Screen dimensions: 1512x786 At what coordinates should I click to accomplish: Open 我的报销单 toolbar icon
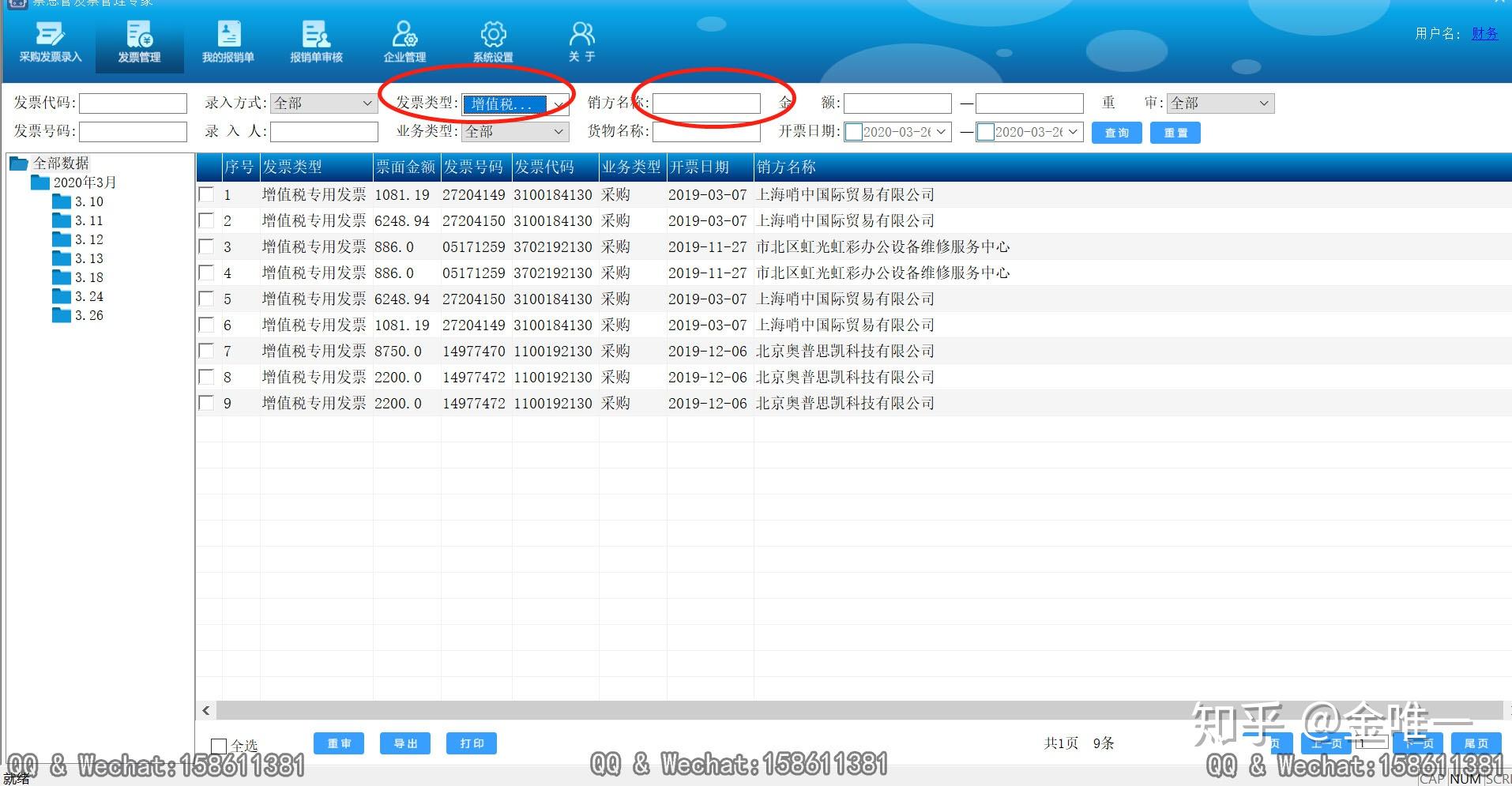coord(228,43)
